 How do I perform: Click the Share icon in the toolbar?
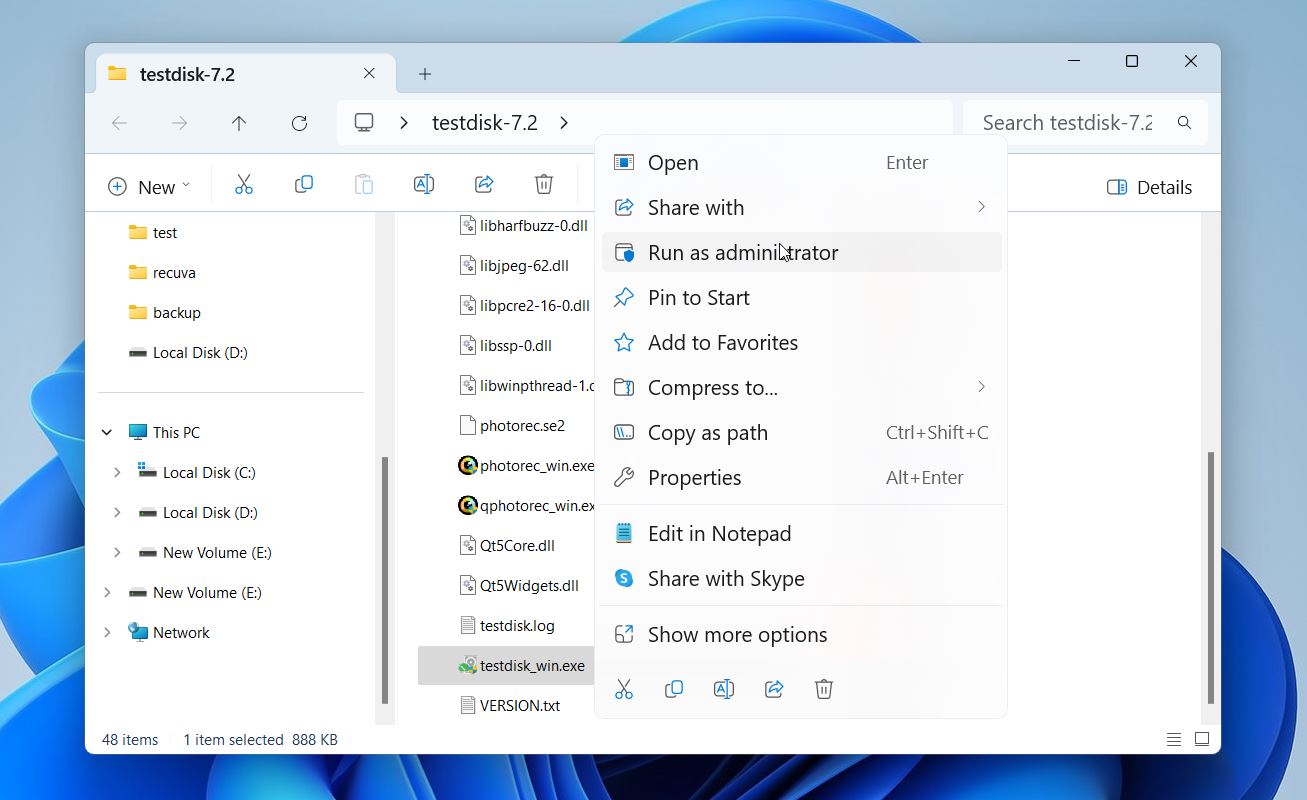484,185
